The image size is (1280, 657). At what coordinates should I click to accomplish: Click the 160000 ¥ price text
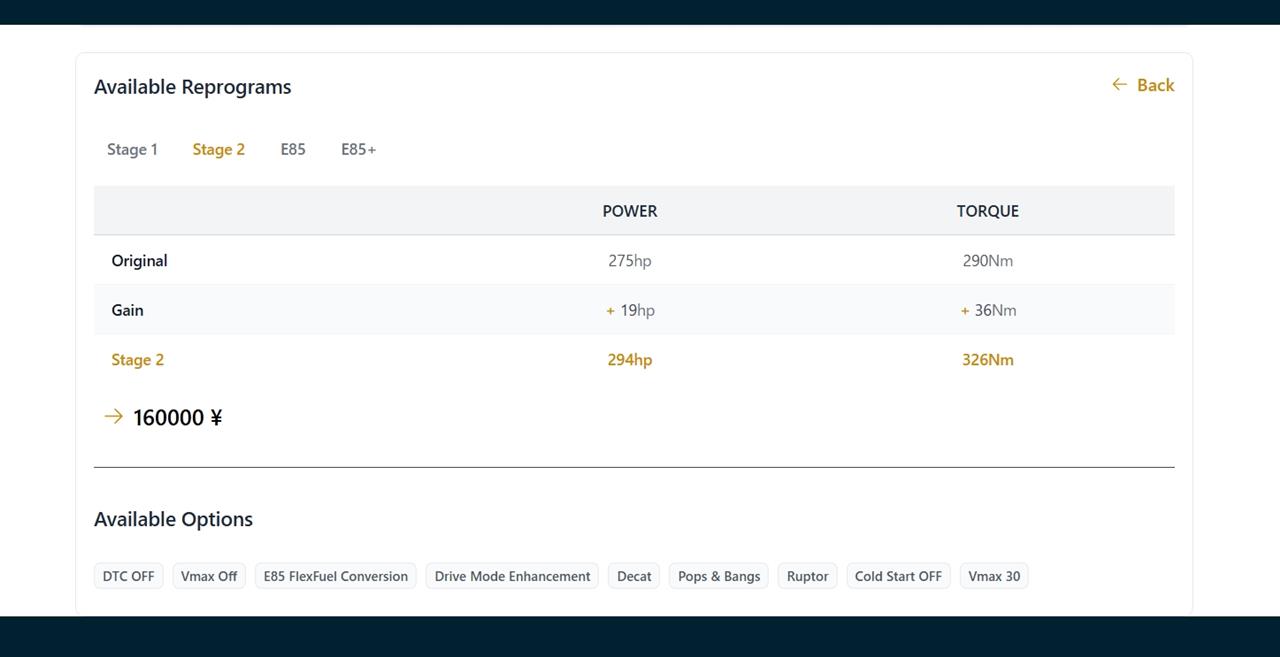(177, 417)
